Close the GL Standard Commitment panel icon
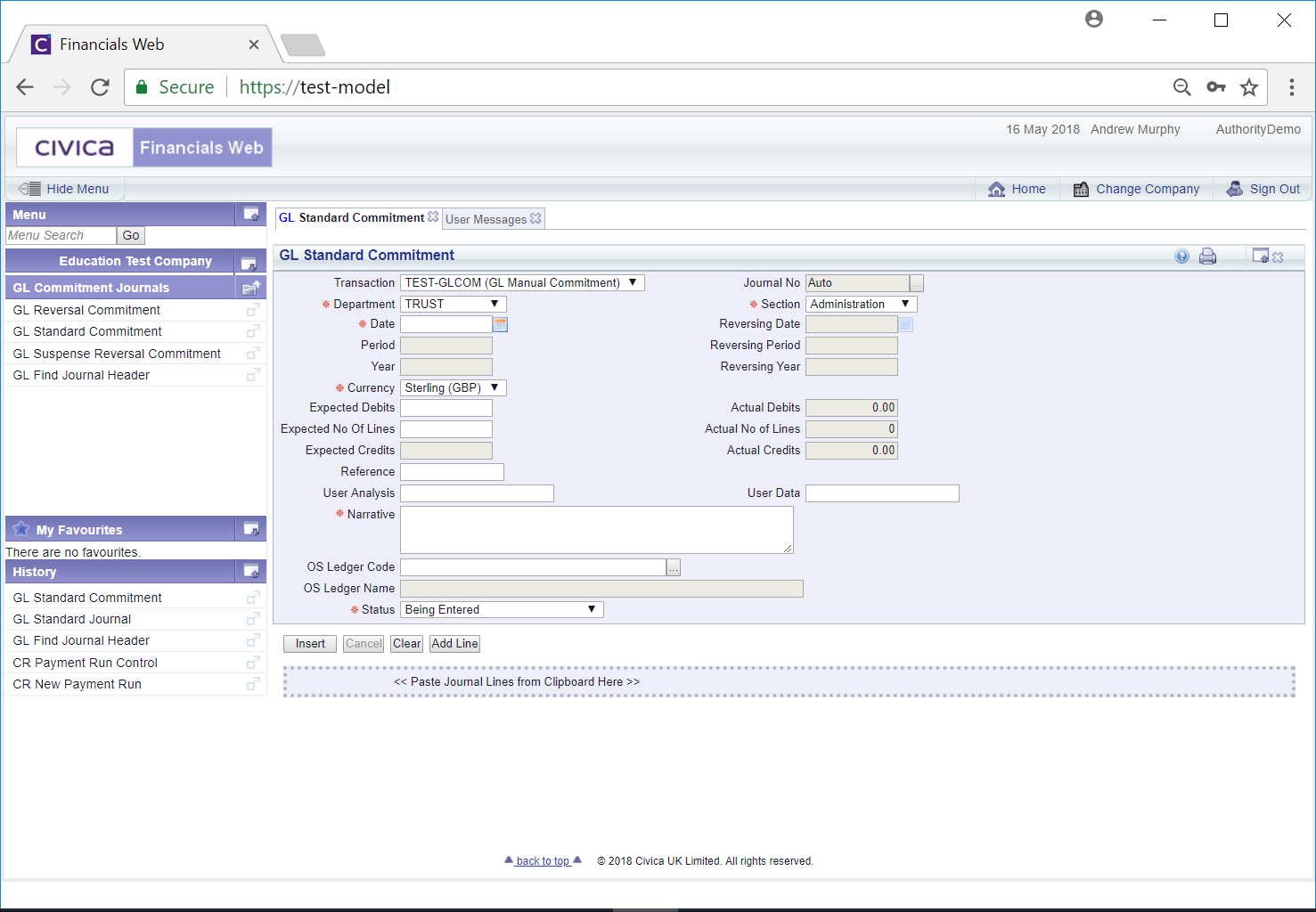Image resolution: width=1316 pixels, height=912 pixels. click(1278, 257)
